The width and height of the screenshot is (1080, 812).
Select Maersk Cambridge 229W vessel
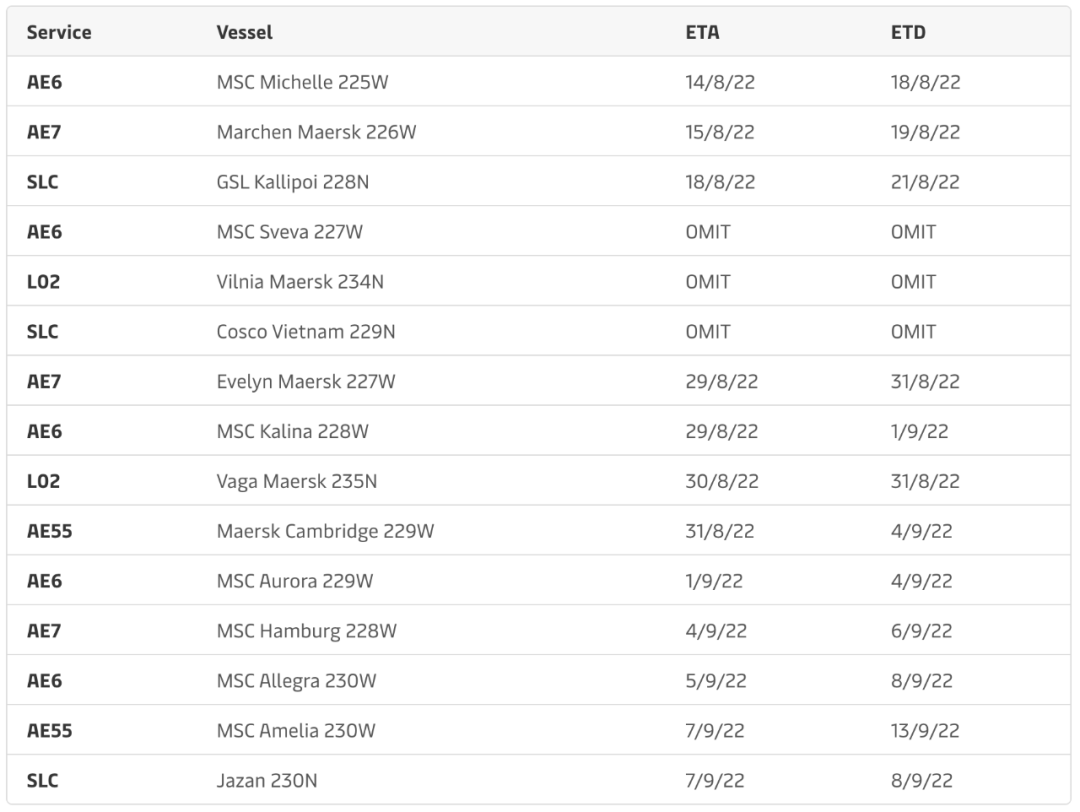325,531
